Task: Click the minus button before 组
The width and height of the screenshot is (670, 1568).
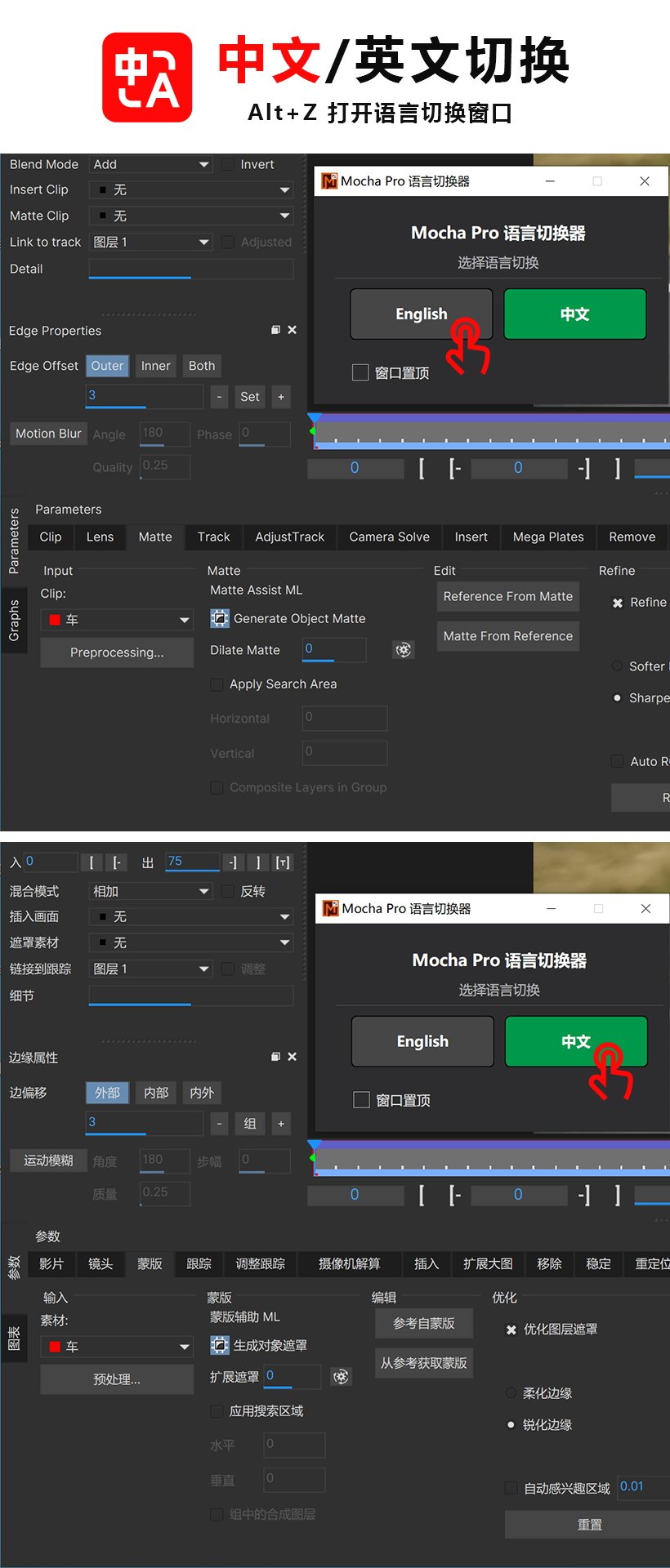Action: point(219,1124)
